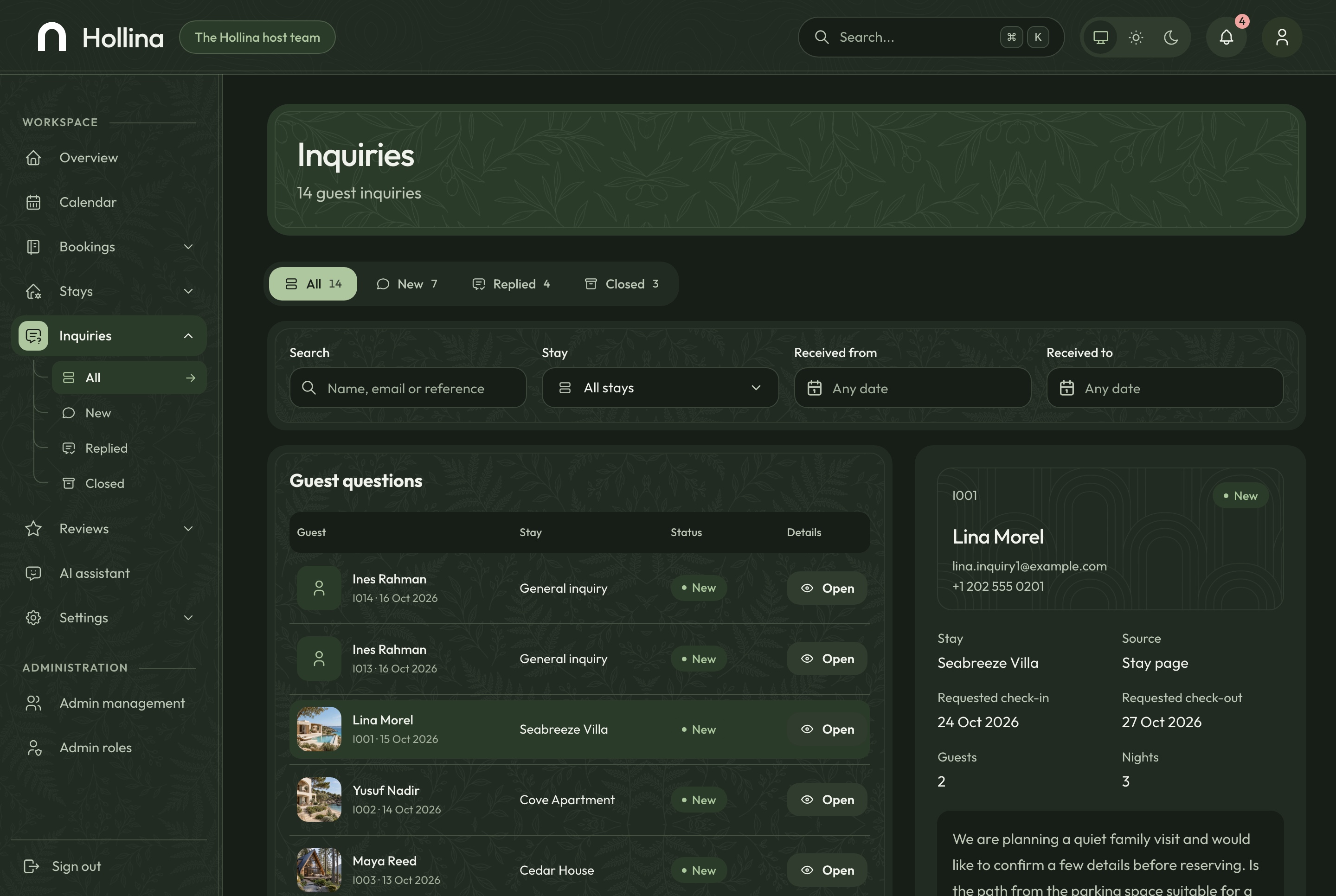This screenshot has height=896, width=1336.
Task: Select the Replied 4 tab
Action: [511, 284]
